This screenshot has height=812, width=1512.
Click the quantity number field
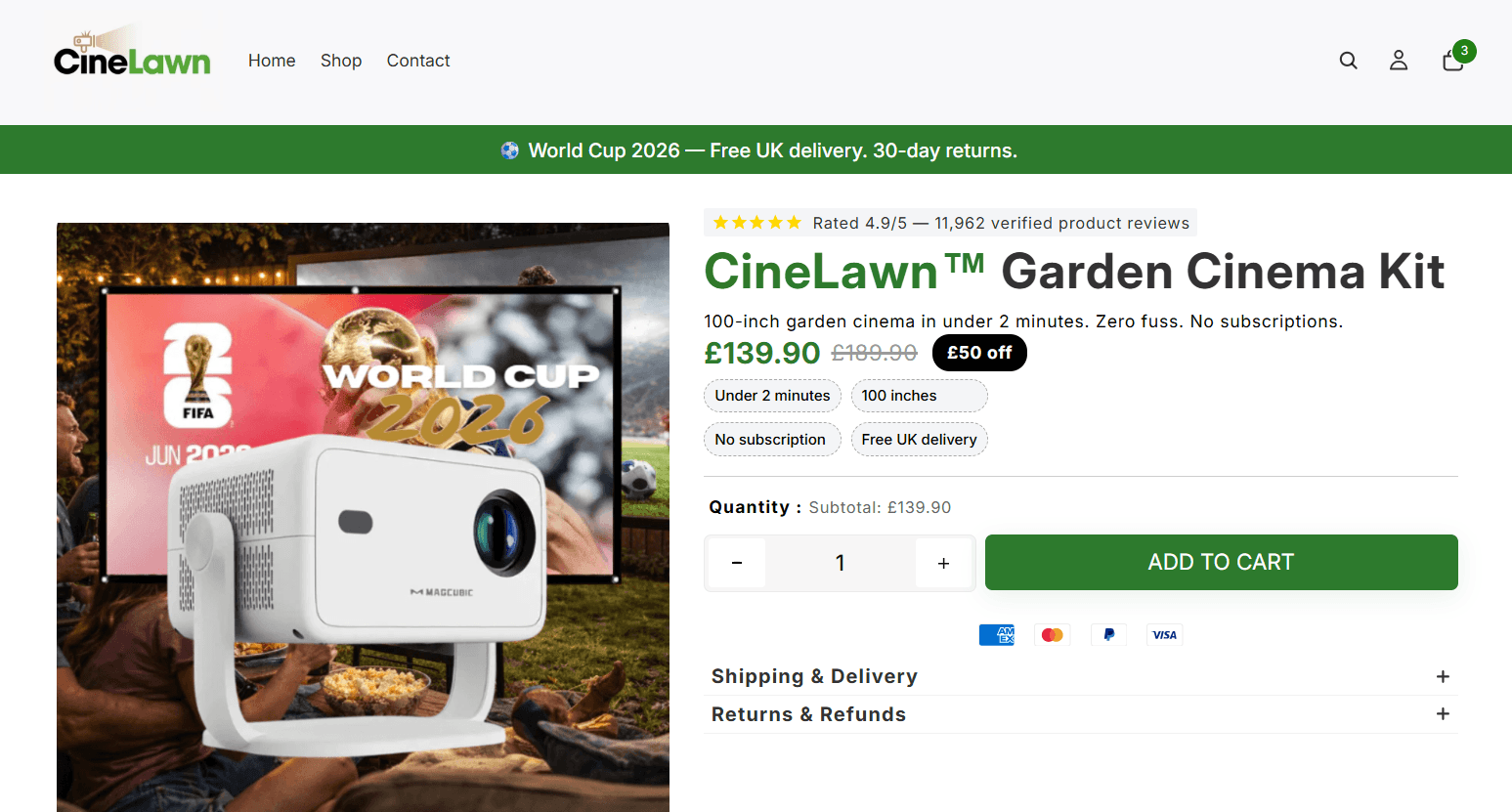[841, 563]
